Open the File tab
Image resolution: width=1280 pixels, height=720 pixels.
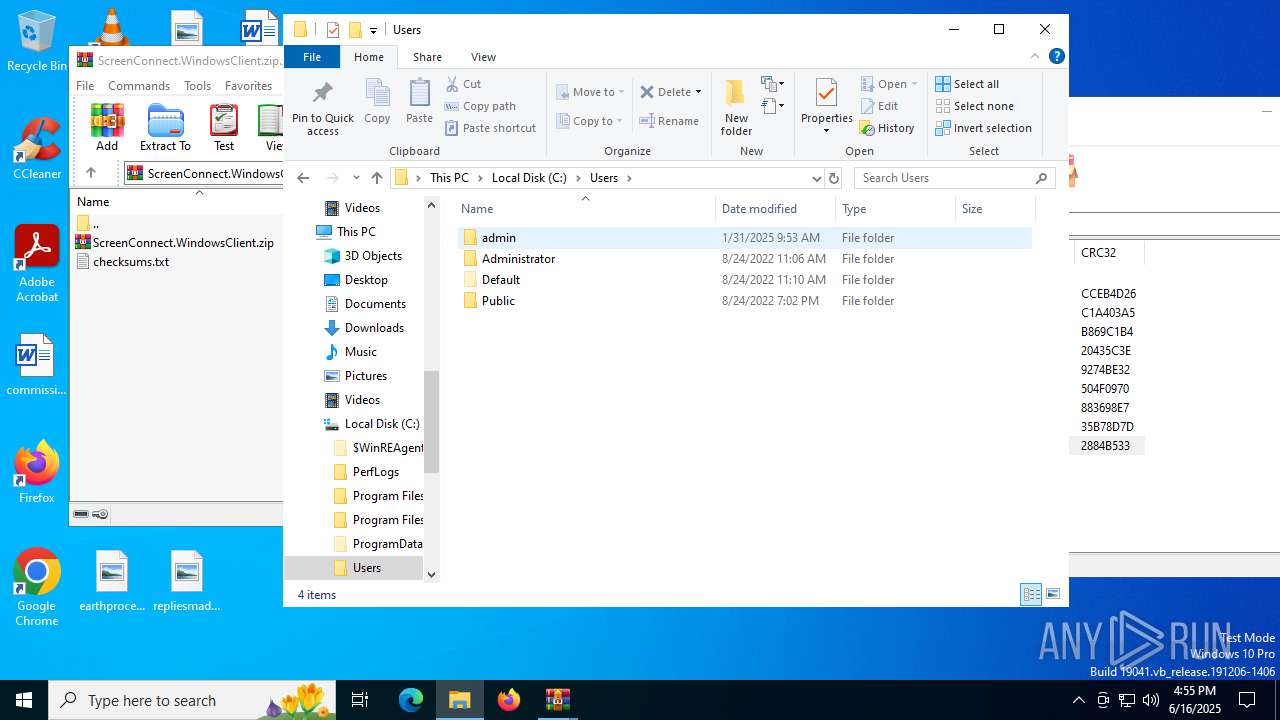[312, 57]
